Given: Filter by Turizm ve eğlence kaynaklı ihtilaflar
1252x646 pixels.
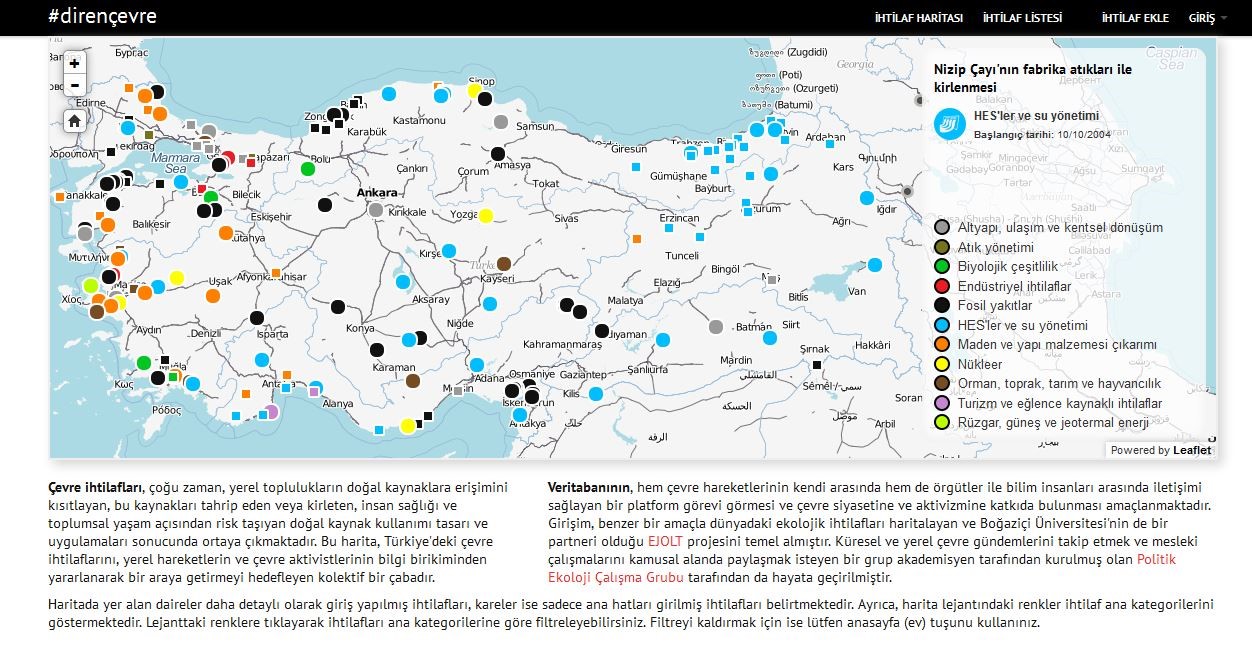Looking at the screenshot, I should (1060, 404).
